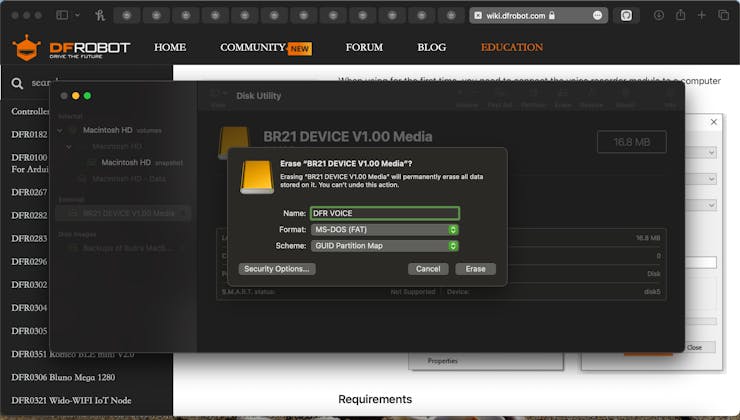Open the sidebar options chevron in Safari
740x420 pixels.
(77, 15)
